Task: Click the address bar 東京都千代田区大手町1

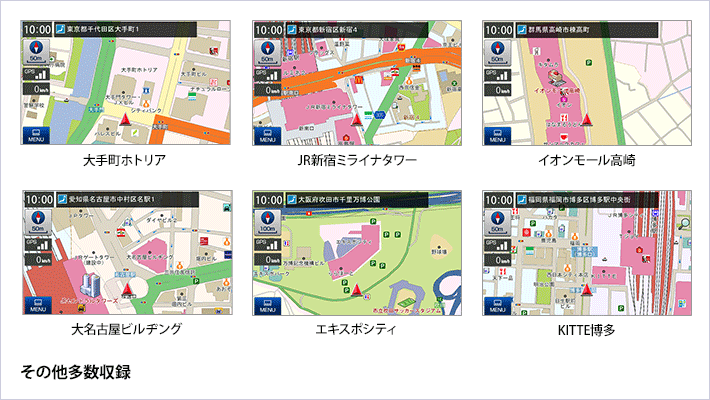Action: [x=125, y=29]
